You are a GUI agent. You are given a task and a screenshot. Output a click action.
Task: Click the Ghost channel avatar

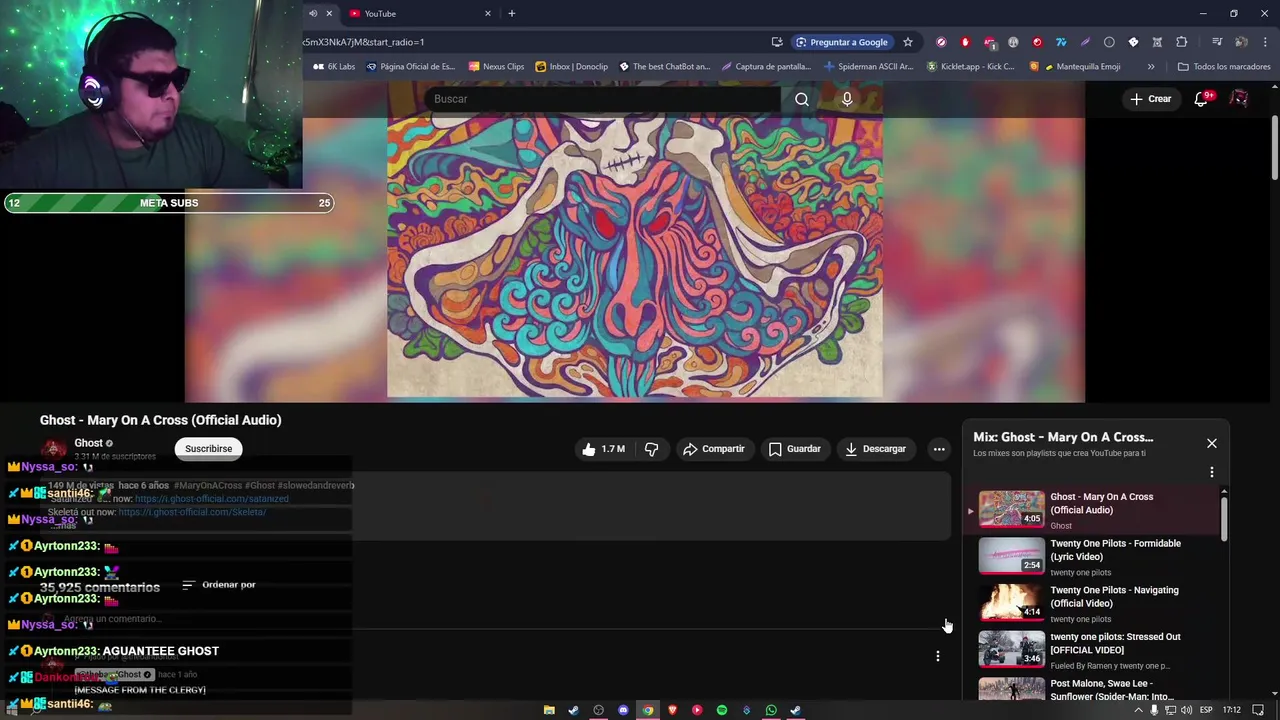[54, 449]
